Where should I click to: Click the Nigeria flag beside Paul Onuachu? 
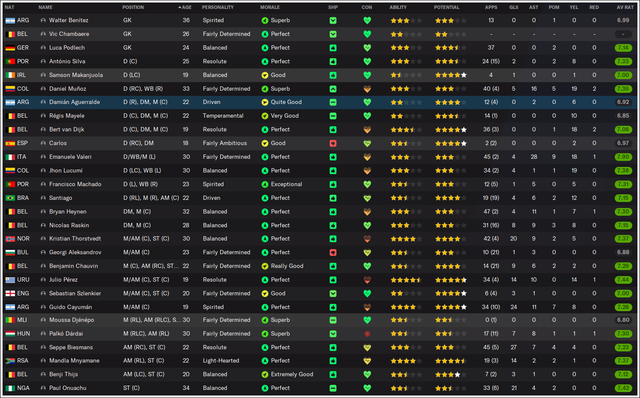point(10,388)
